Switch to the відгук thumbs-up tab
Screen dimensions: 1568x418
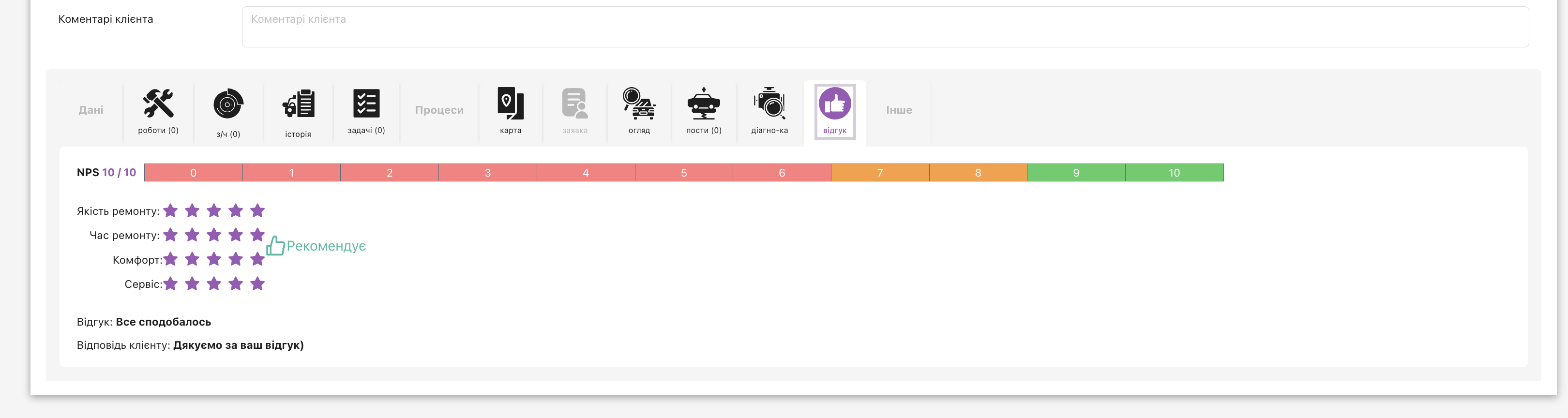point(834,104)
